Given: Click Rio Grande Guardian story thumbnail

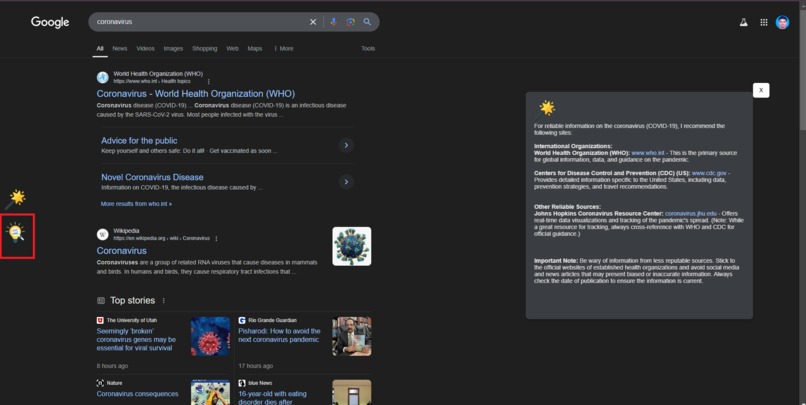Looking at the screenshot, I should (x=352, y=336).
